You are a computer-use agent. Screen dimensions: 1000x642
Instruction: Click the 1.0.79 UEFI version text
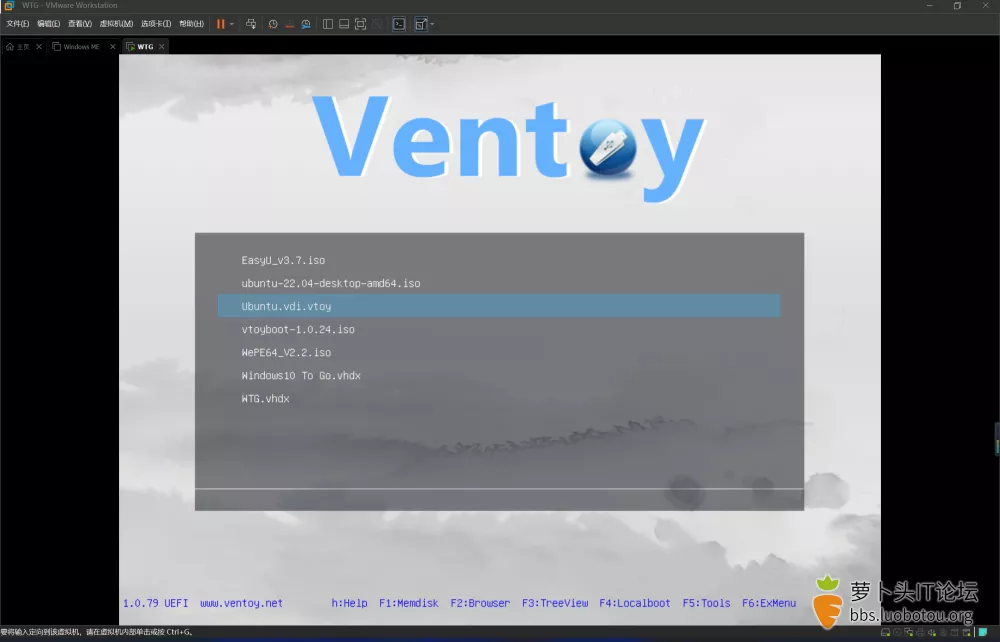(156, 603)
